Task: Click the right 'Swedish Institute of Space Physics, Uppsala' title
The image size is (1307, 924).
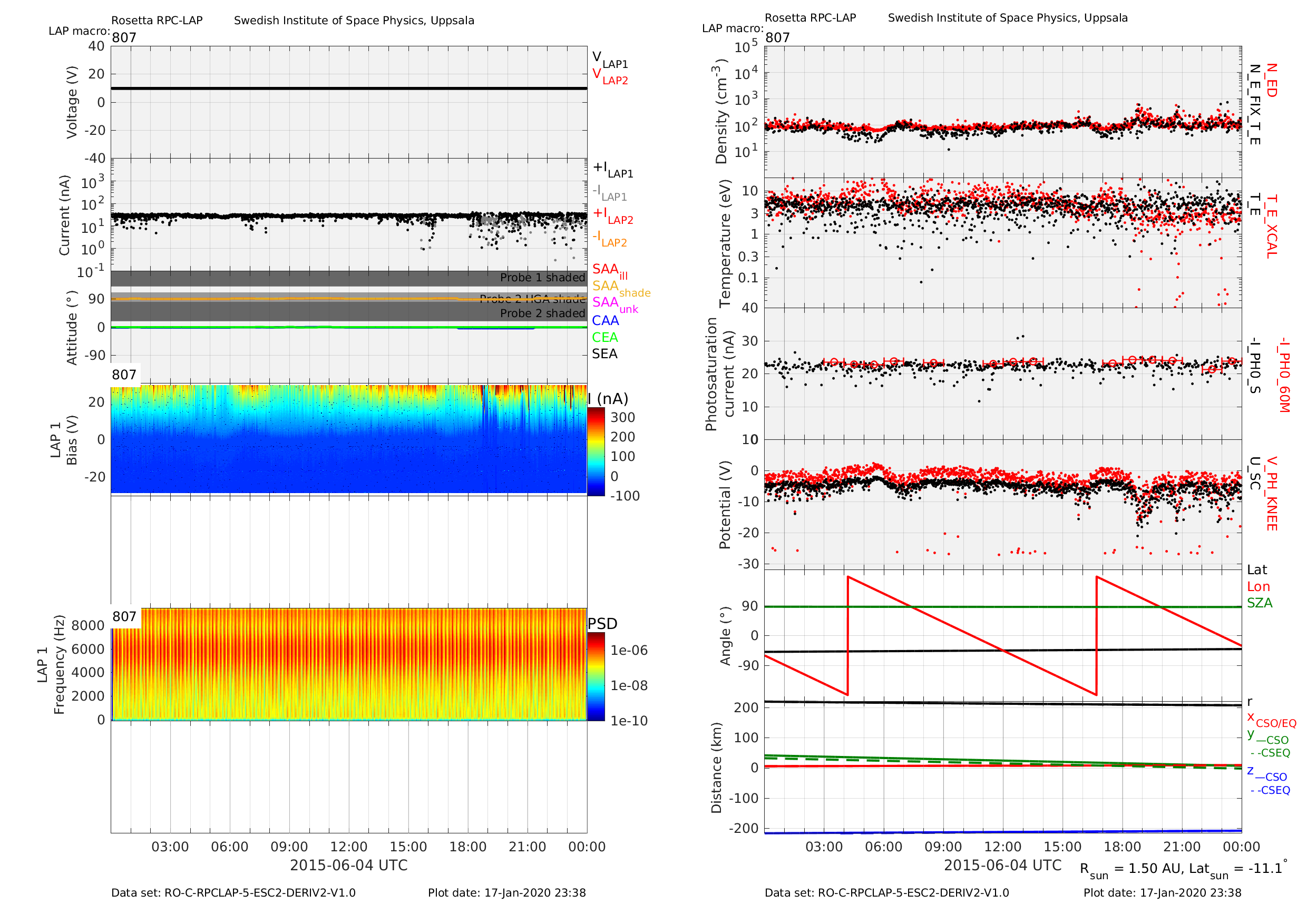Action: pos(1008,17)
